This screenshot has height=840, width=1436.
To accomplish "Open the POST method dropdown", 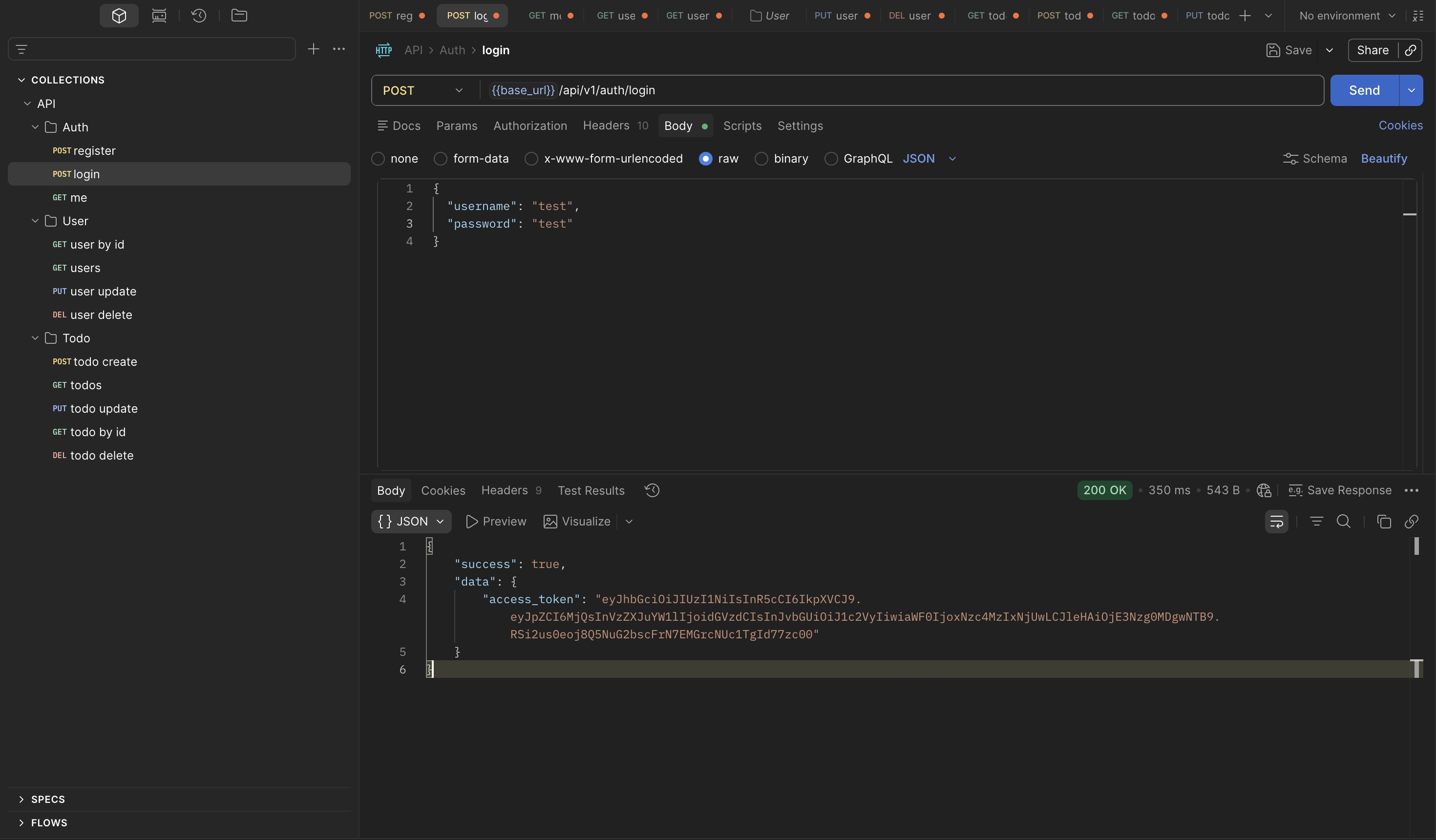I will pyautogui.click(x=423, y=90).
